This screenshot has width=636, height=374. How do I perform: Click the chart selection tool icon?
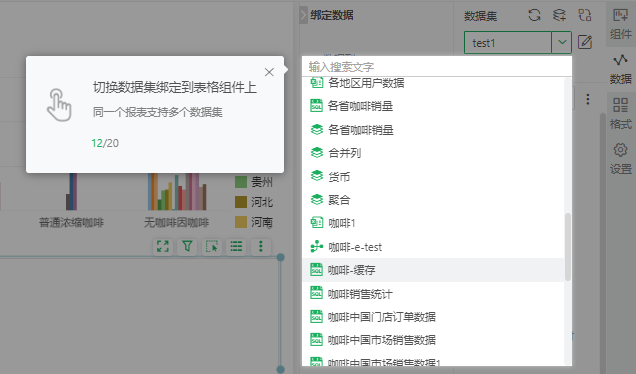212,246
